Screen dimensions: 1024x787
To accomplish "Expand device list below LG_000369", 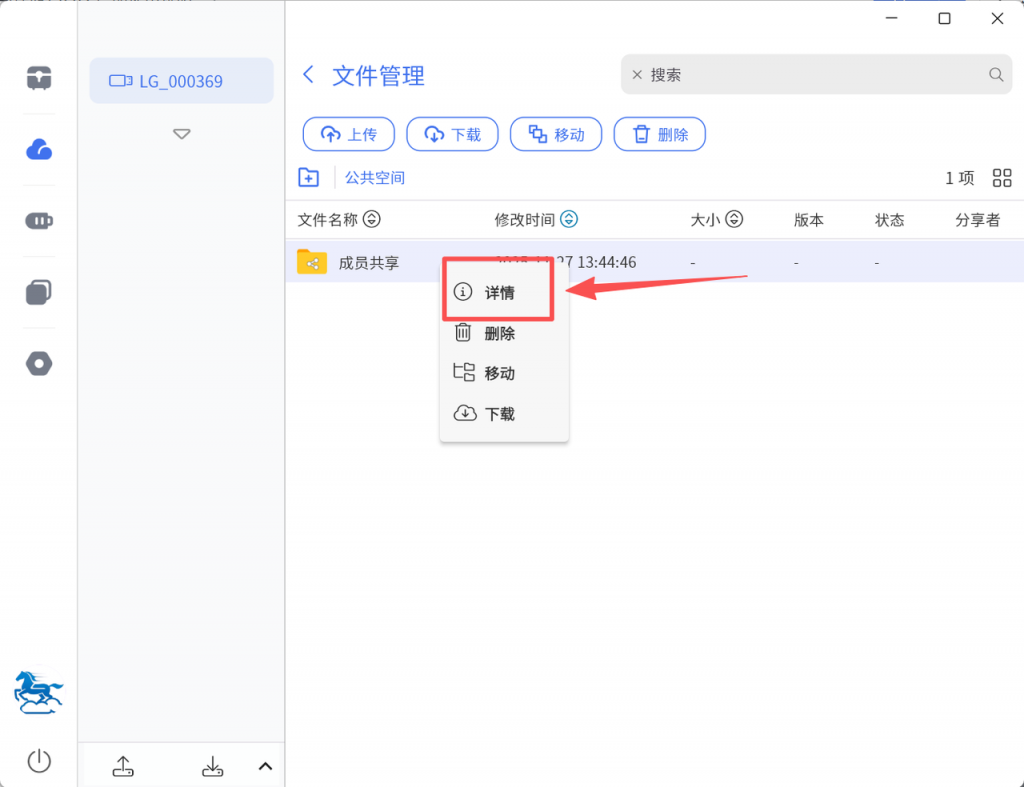I will pos(181,133).
